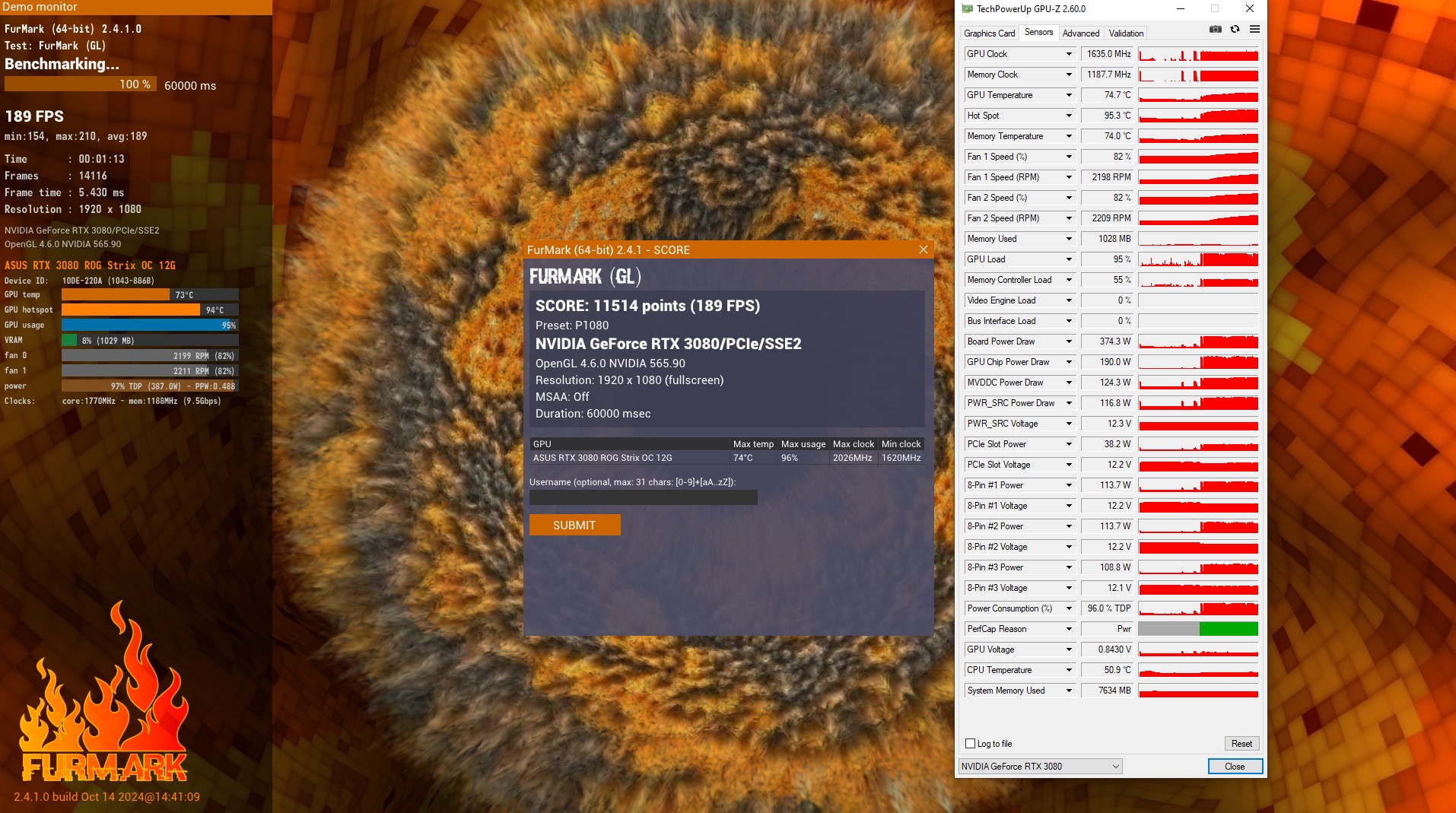Click the VRAM usage bar in Demo monitor
1456x813 pixels.
pyautogui.click(x=150, y=340)
